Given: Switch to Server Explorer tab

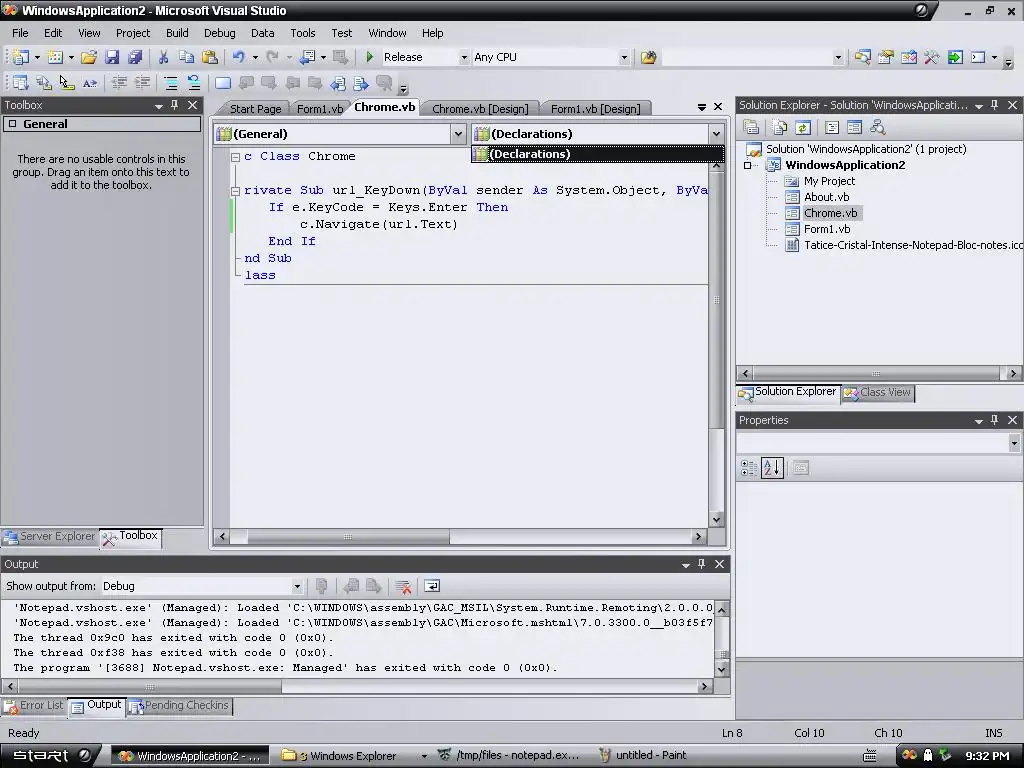Looking at the screenshot, I should (x=50, y=537).
